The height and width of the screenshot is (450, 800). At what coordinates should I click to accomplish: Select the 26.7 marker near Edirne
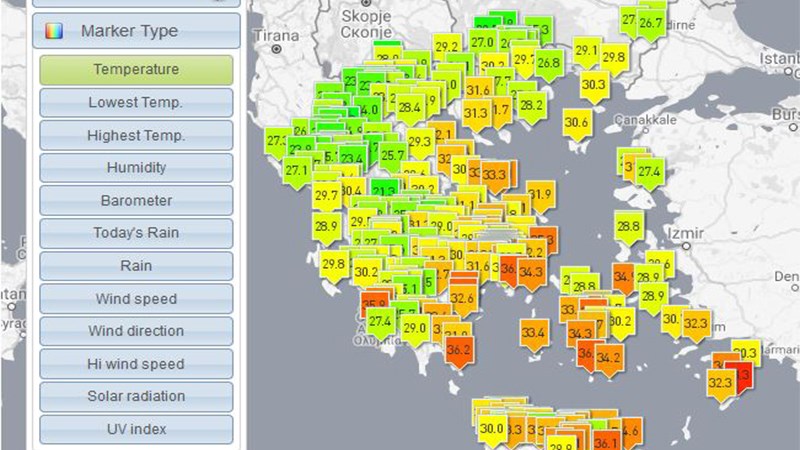(x=651, y=26)
